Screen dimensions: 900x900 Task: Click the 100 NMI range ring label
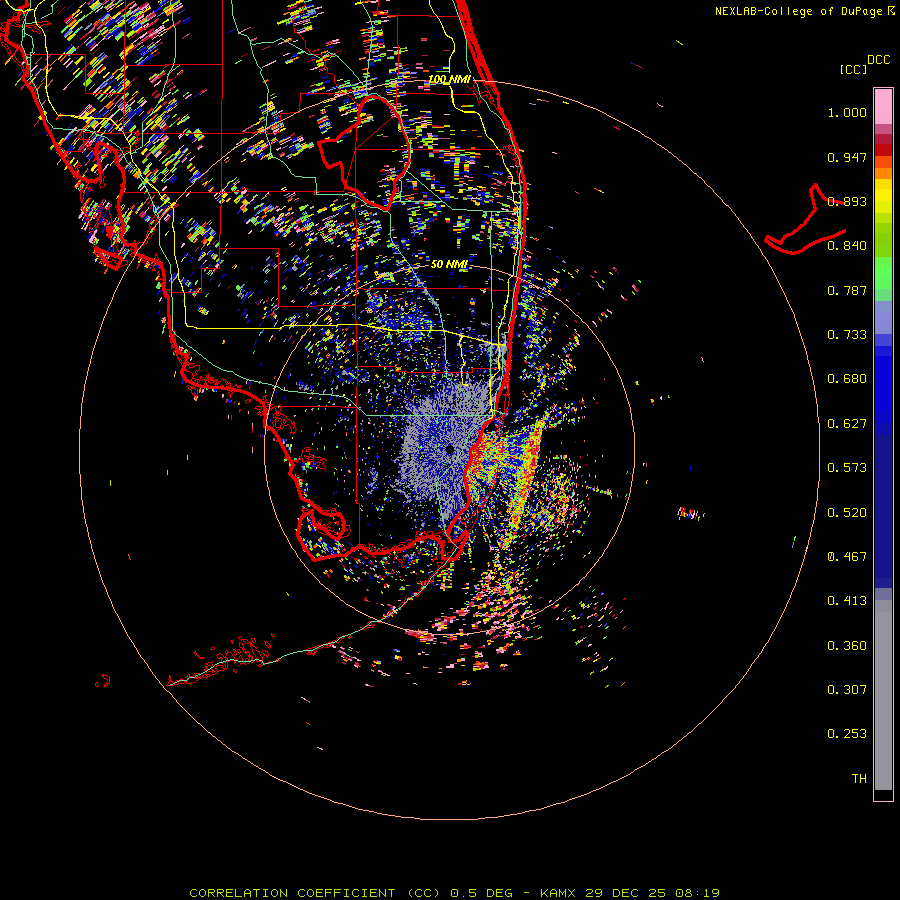449,79
